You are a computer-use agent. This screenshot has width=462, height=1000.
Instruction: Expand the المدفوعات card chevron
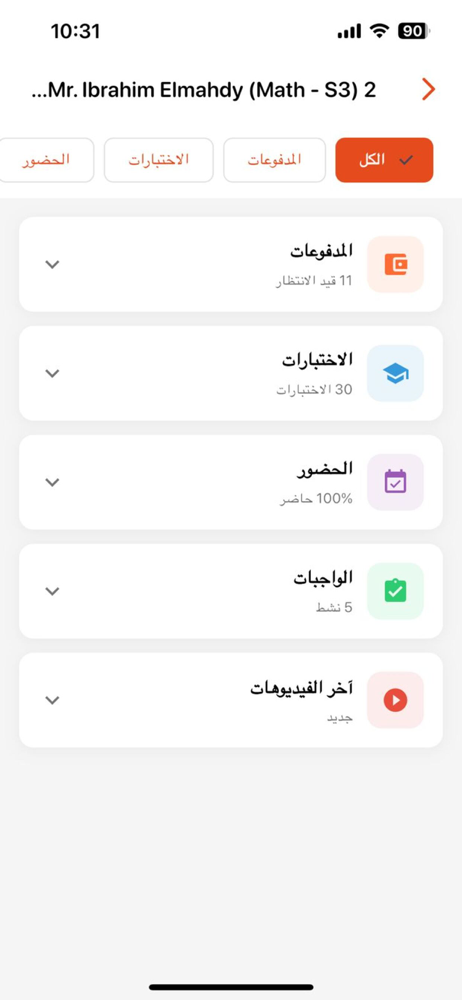coord(52,264)
